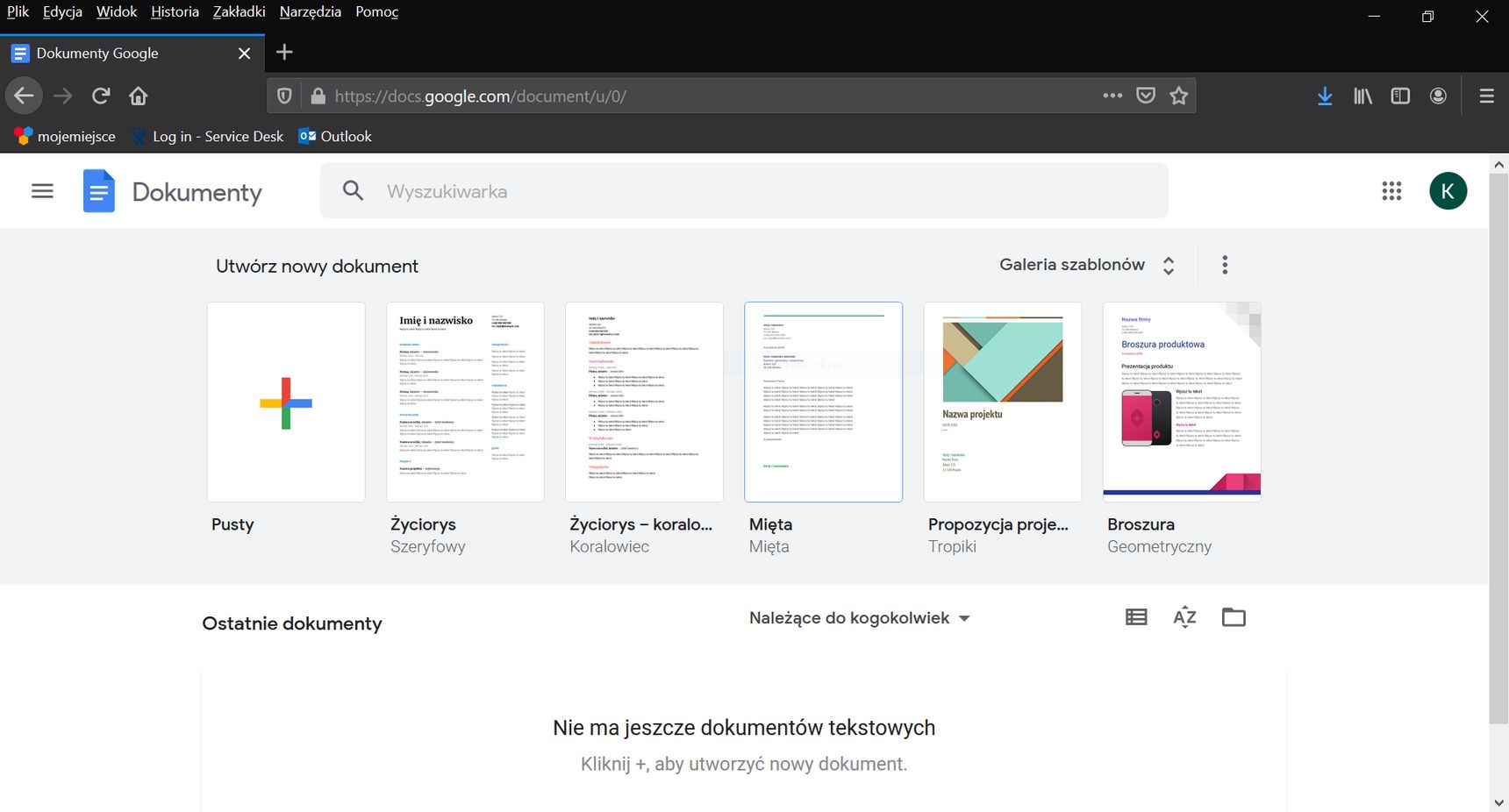
Task: Toggle the Firefox sidebar view
Action: (1400, 96)
